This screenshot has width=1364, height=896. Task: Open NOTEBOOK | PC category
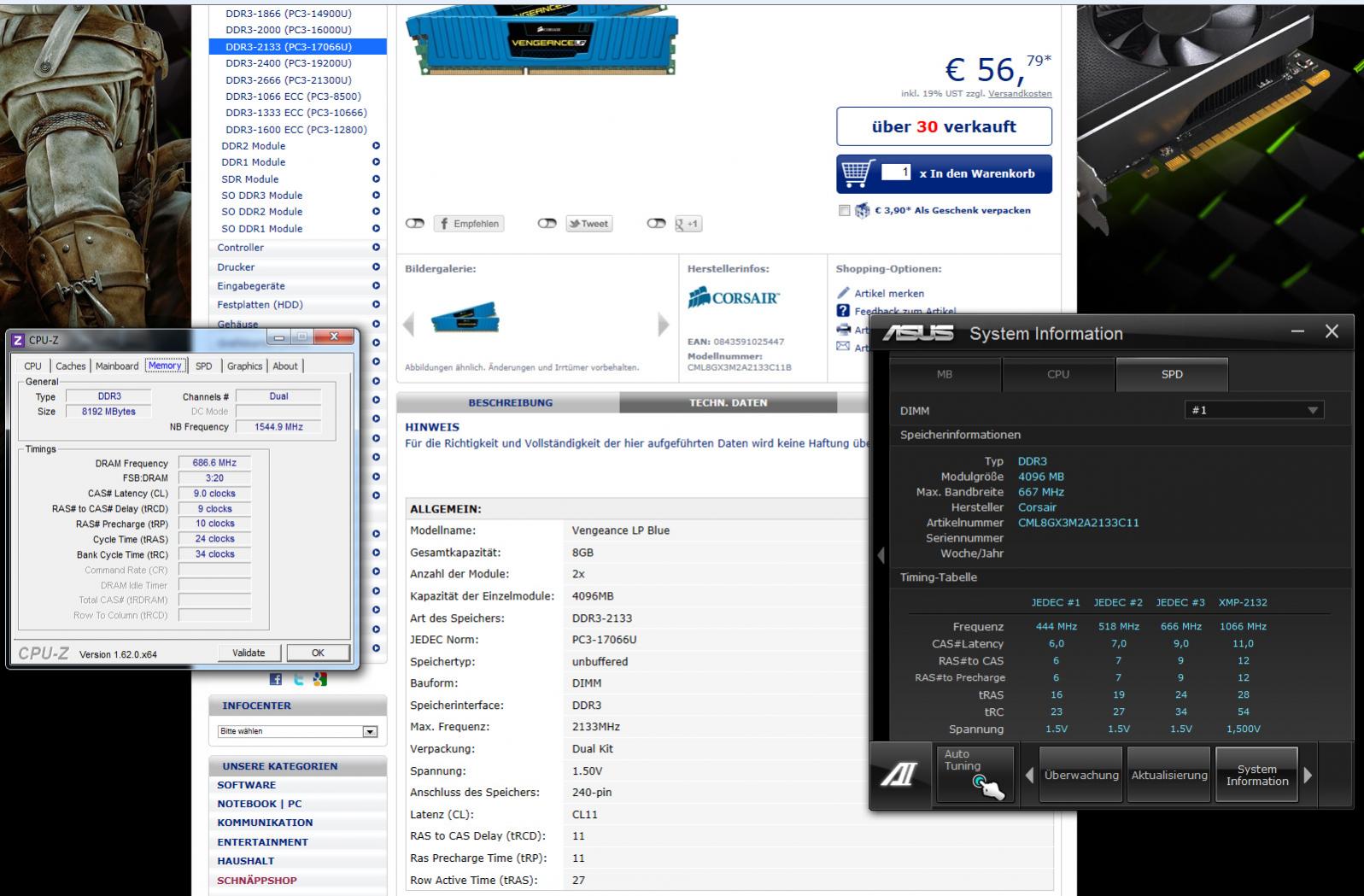coord(259,804)
